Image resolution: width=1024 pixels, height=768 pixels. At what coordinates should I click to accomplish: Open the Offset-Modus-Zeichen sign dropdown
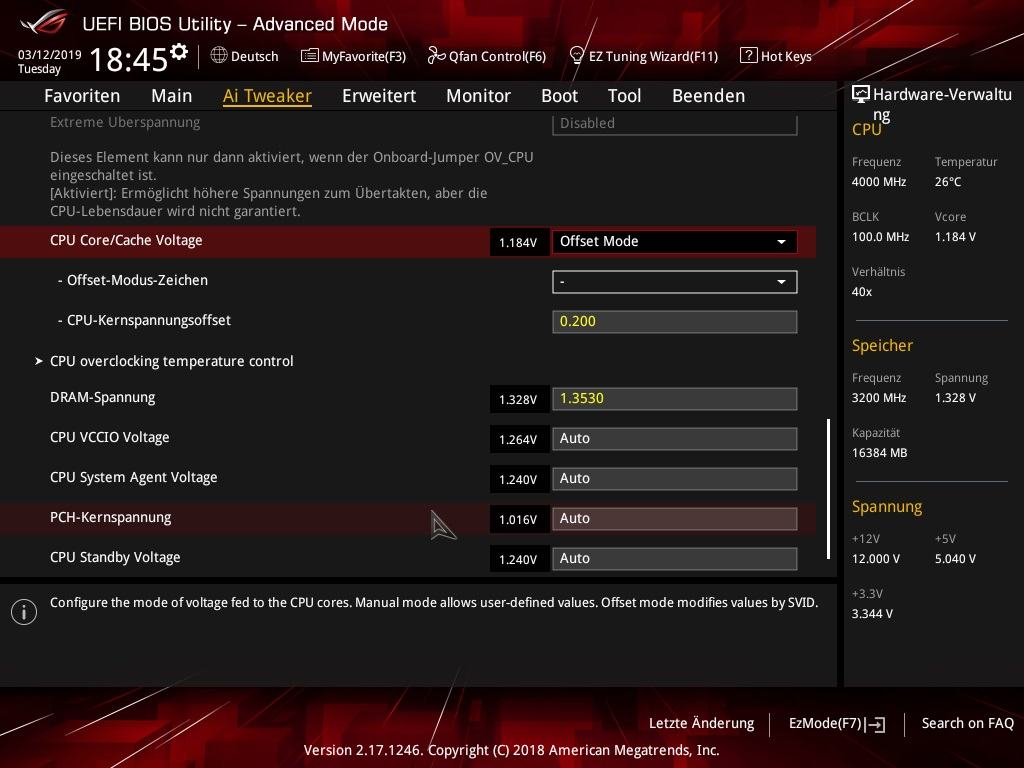(675, 281)
